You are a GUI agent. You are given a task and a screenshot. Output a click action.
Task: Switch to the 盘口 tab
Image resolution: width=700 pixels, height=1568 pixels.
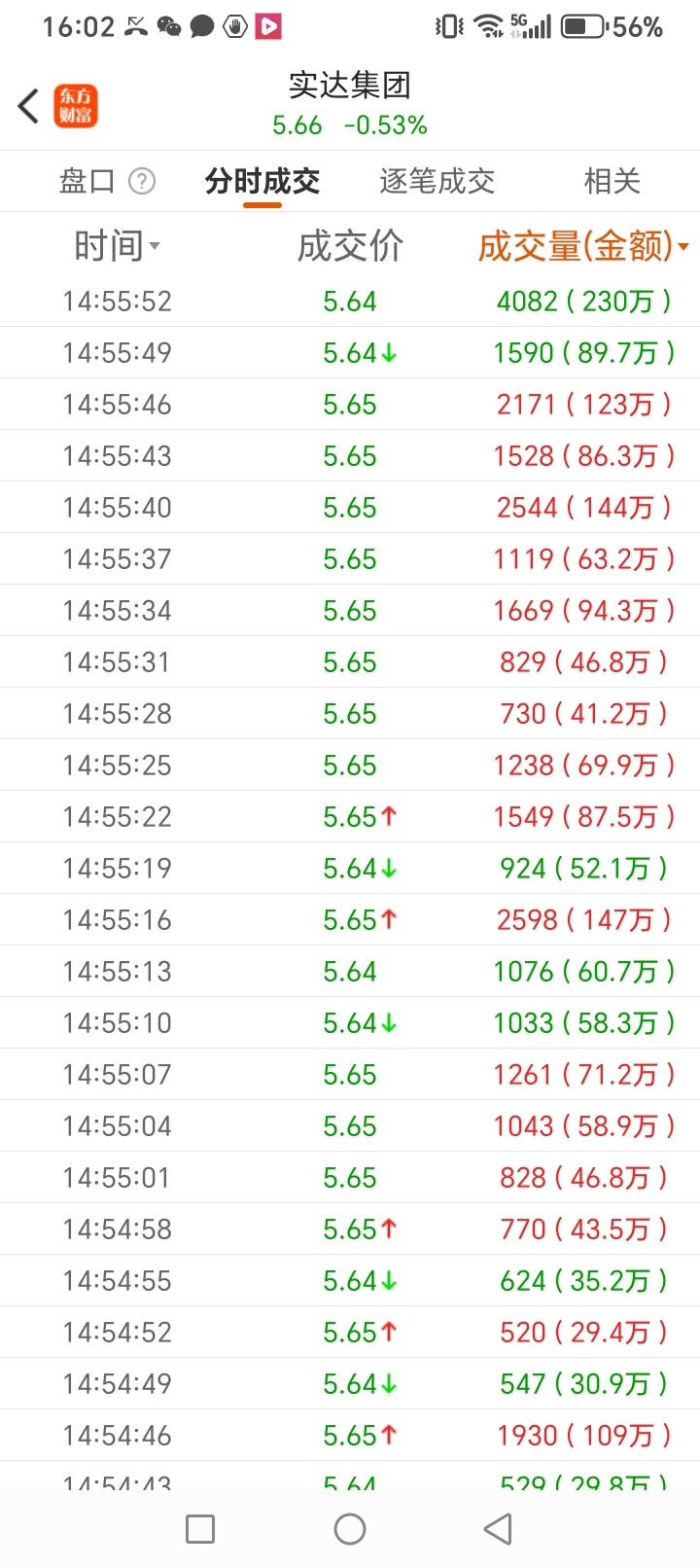pyautogui.click(x=87, y=181)
